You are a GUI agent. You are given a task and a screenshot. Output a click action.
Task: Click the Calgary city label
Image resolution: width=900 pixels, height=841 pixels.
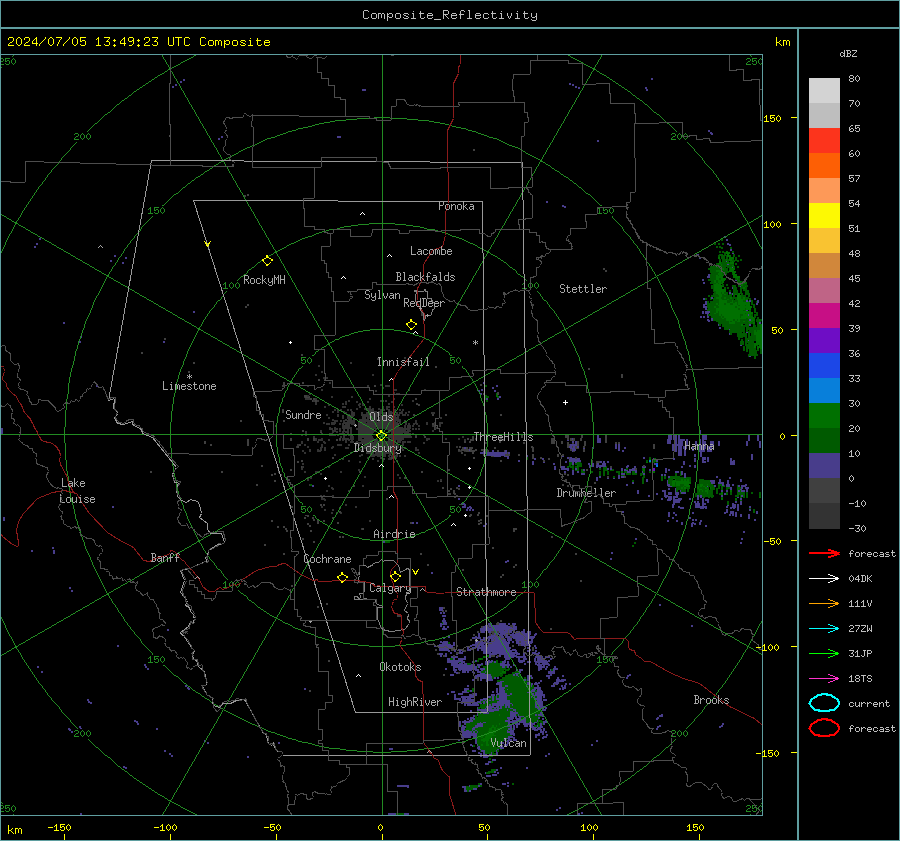(x=390, y=588)
